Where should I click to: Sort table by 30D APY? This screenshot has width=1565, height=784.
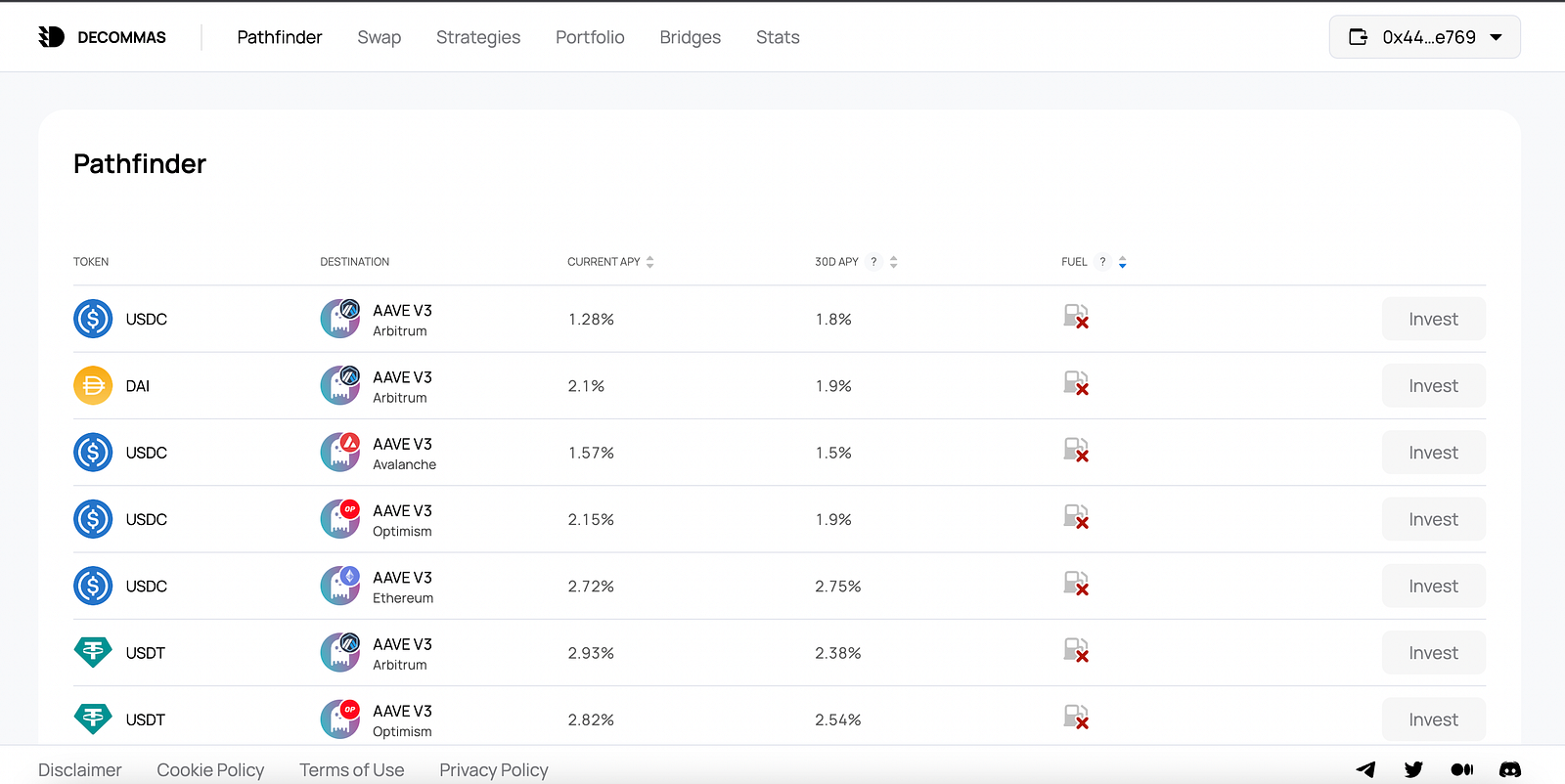tap(894, 262)
